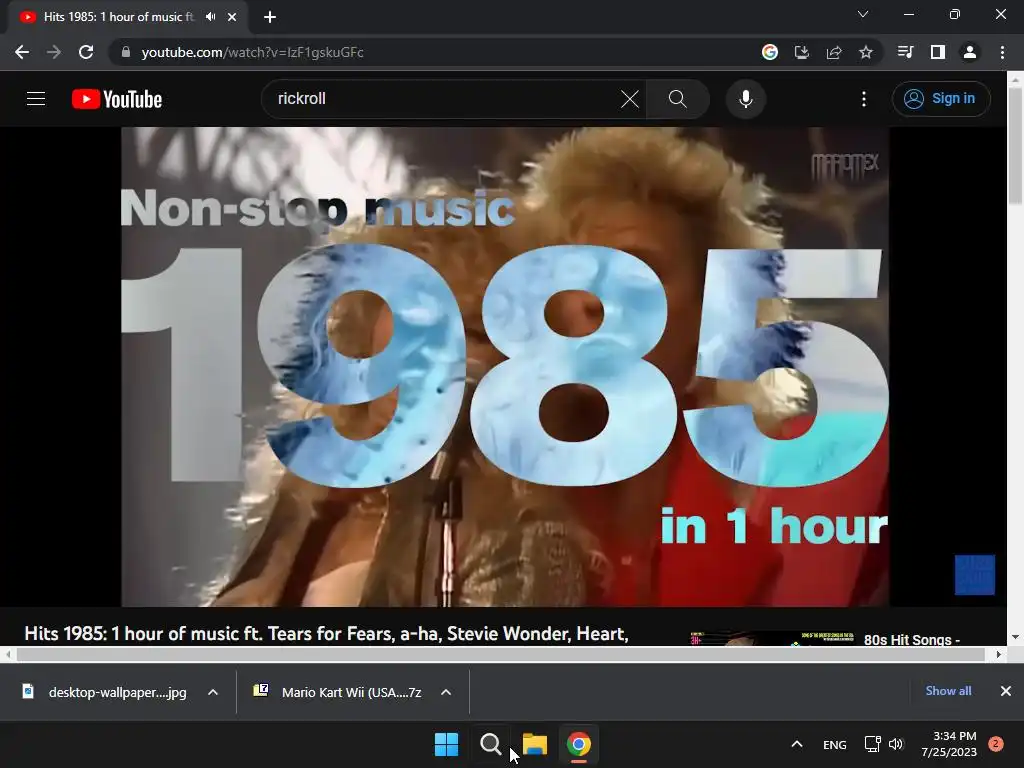Open the Chrome profile avatar menu

pyautogui.click(x=970, y=52)
